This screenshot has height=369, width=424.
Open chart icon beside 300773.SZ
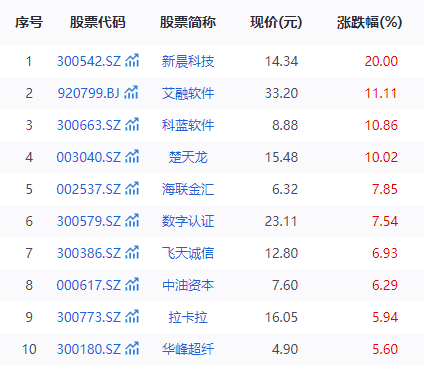point(132,316)
